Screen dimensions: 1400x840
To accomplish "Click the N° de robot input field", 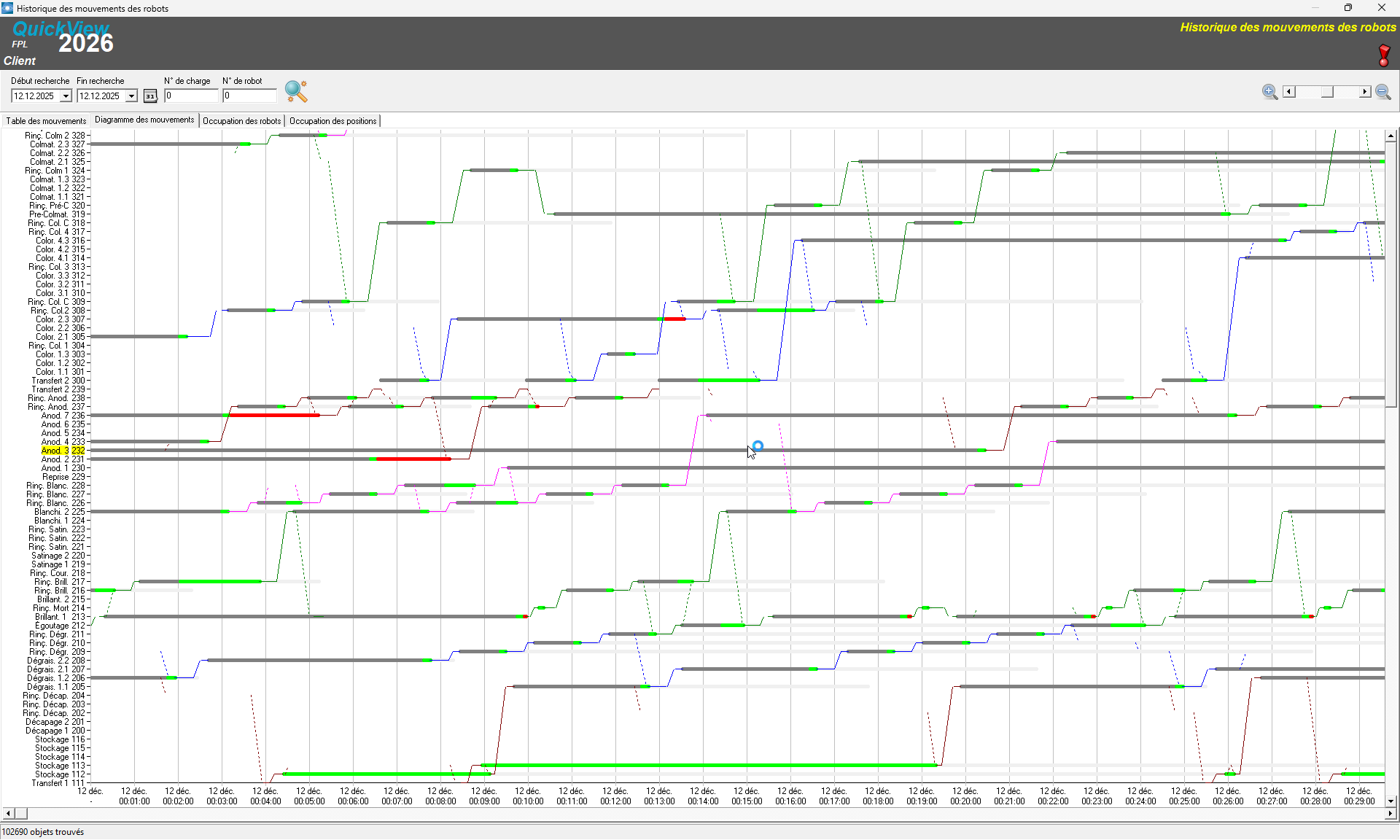I will (249, 96).
